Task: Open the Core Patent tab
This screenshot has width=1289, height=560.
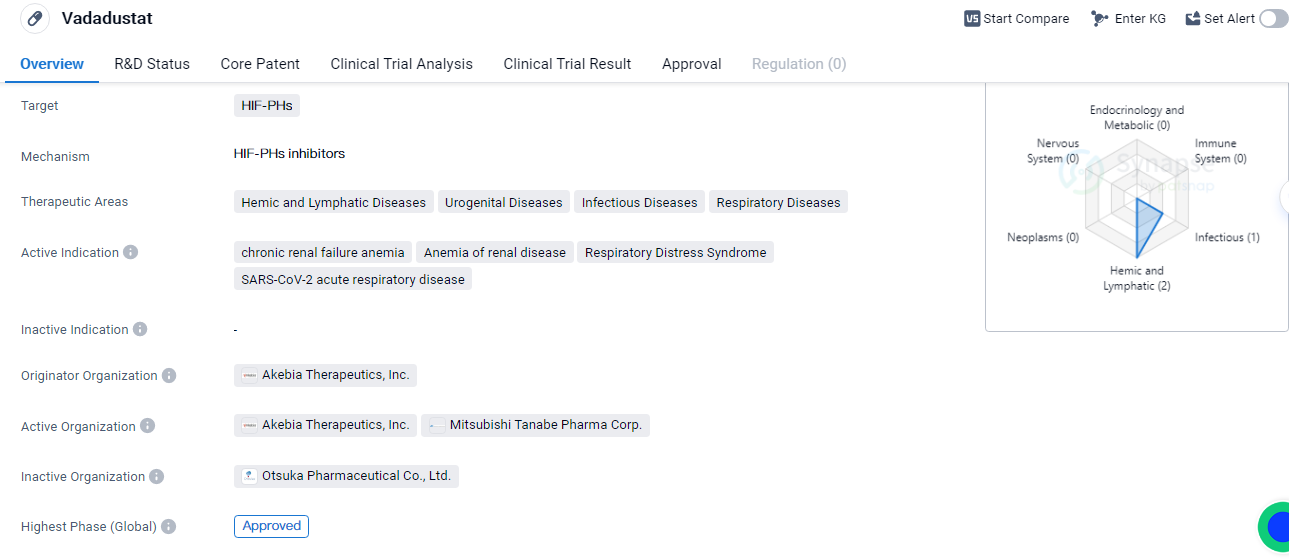Action: [260, 64]
